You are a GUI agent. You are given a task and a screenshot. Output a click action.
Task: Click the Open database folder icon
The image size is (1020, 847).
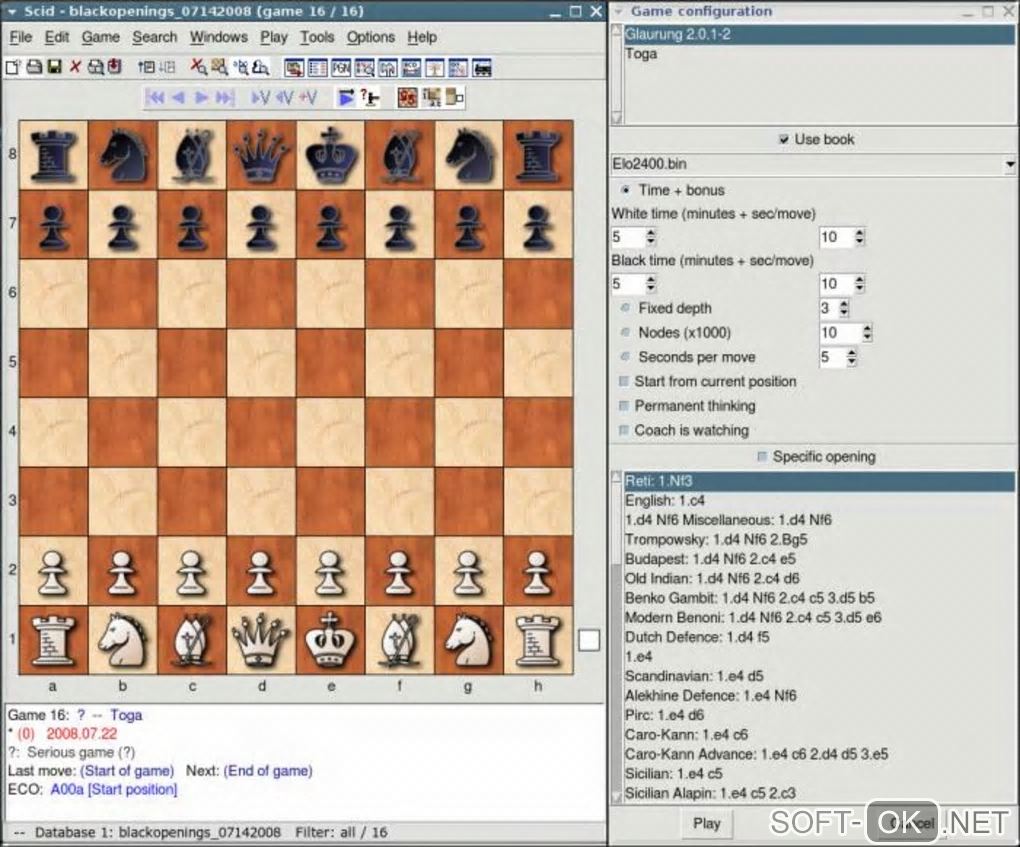(x=34, y=67)
